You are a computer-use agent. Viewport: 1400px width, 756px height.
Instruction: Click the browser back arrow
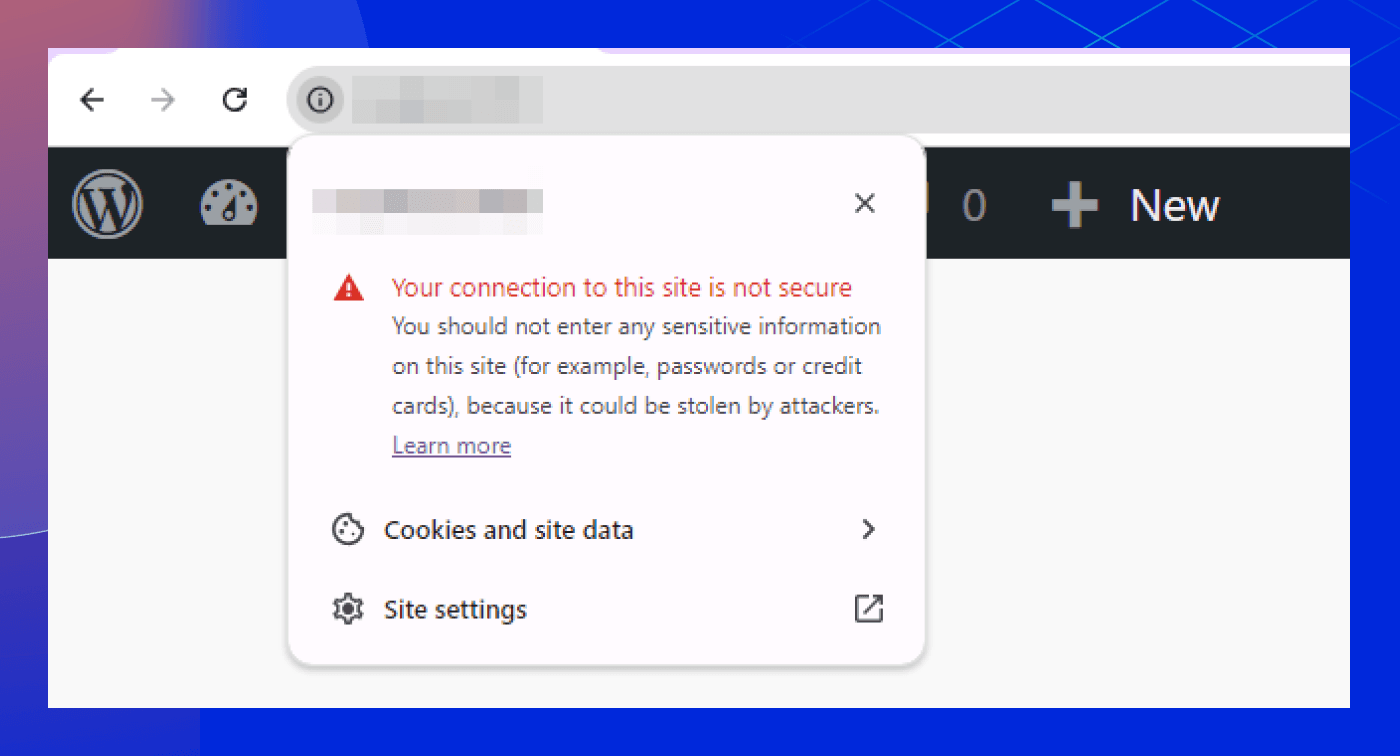92,100
